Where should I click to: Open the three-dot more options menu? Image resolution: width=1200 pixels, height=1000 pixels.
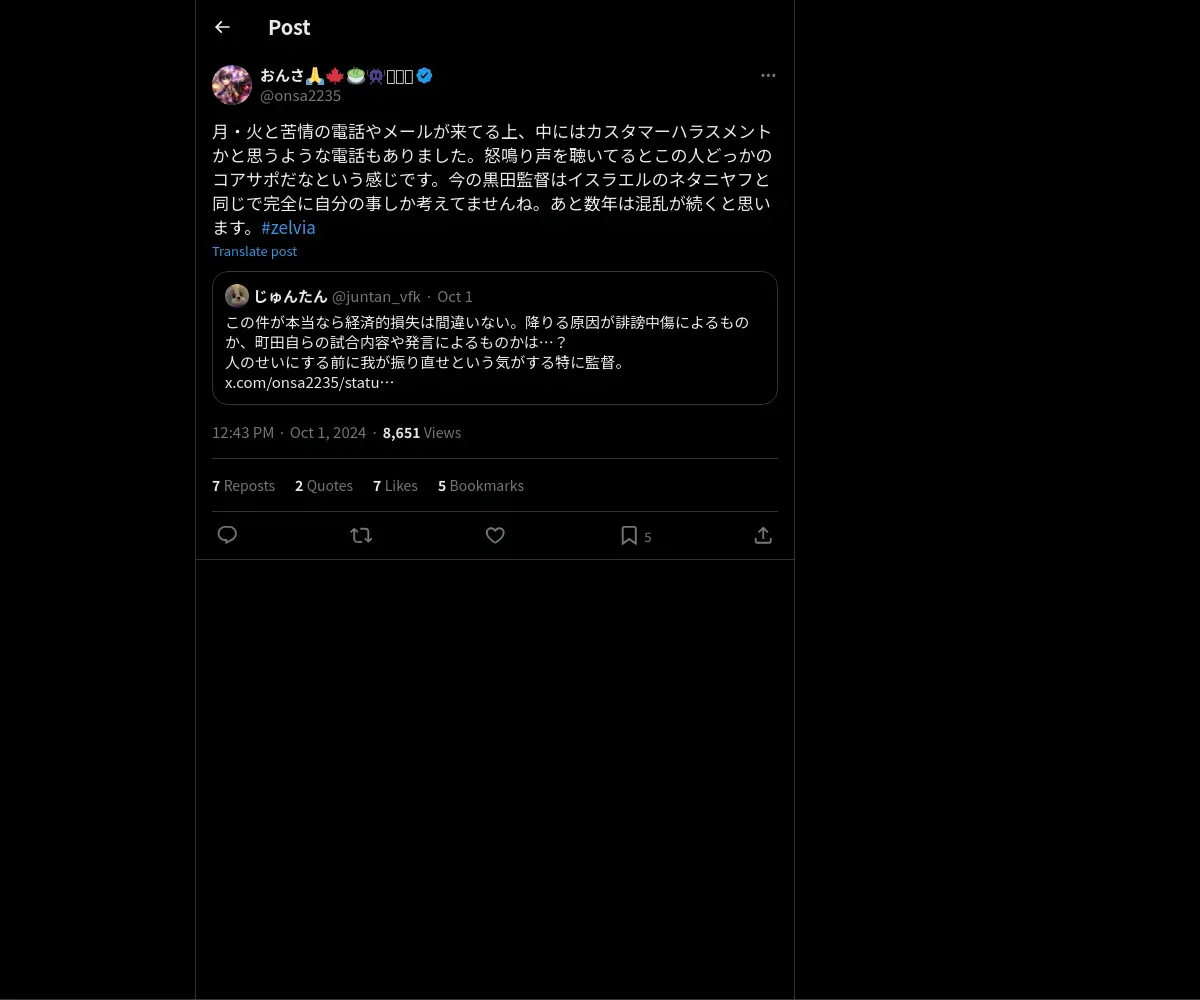point(768,75)
